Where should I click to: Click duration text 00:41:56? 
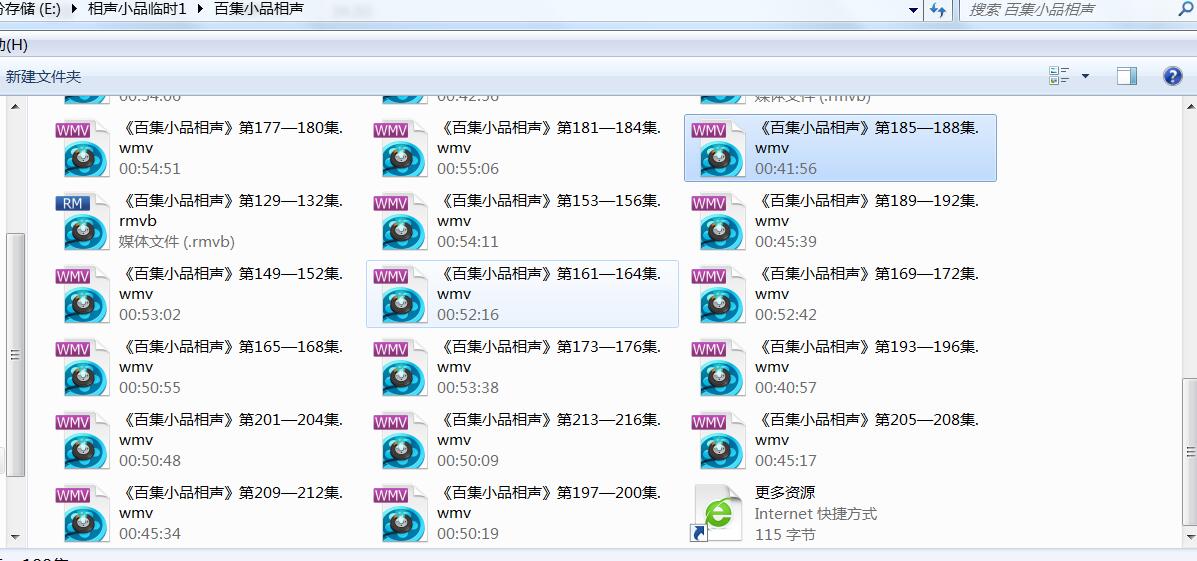pos(786,169)
